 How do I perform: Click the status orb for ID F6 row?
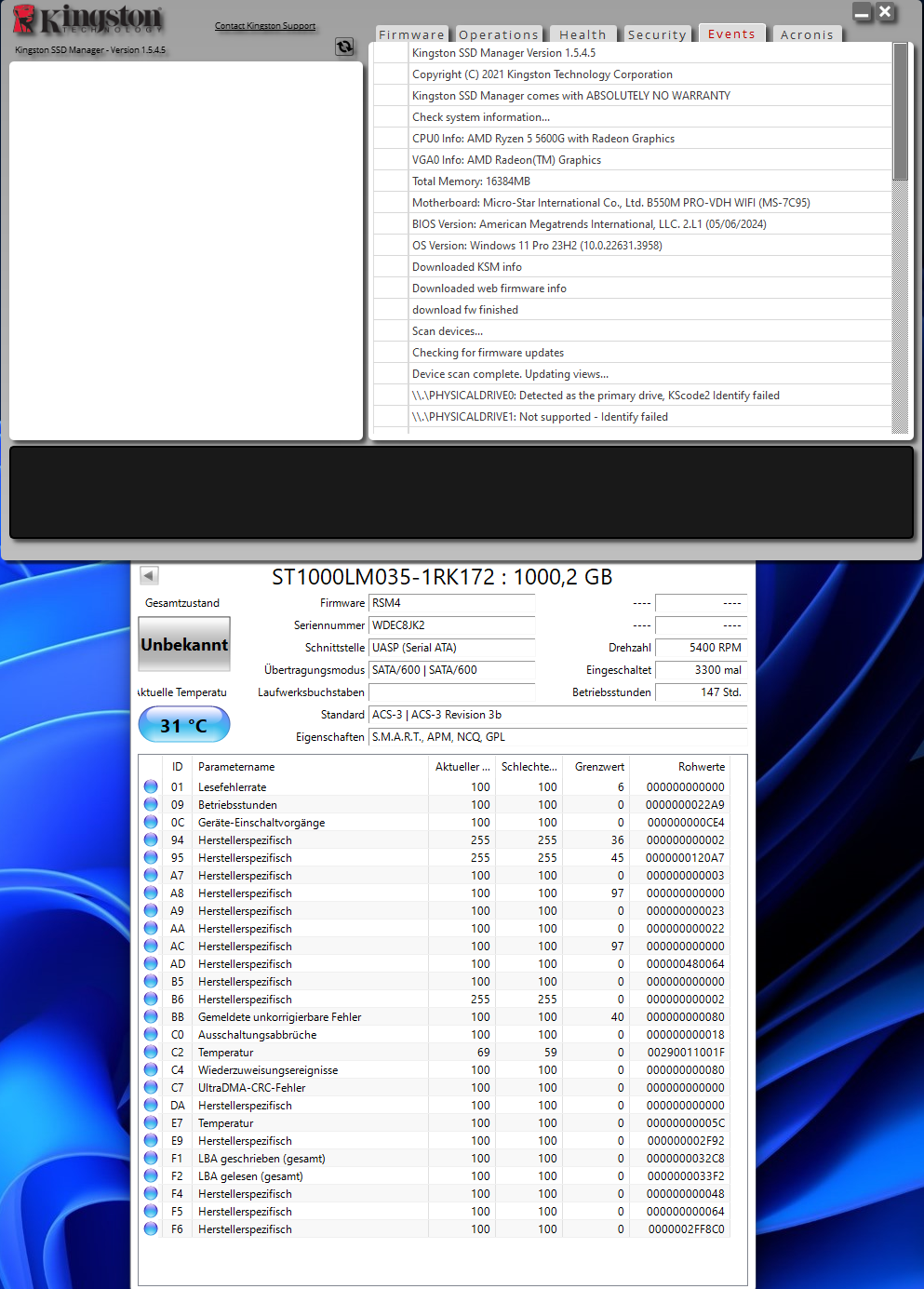(151, 1229)
